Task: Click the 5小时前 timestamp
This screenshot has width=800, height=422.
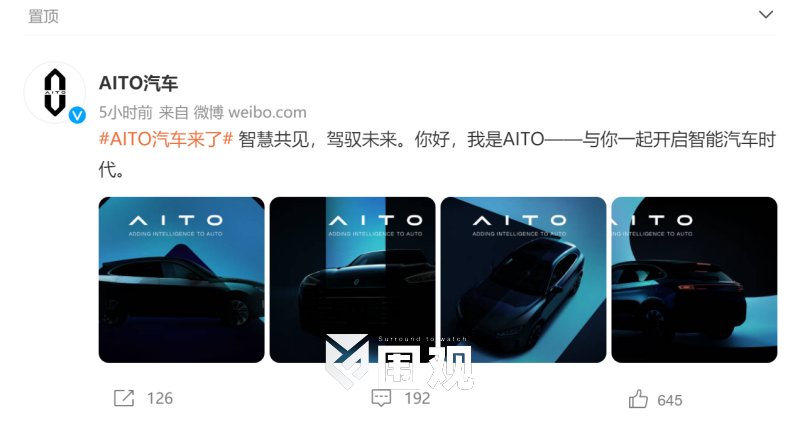Action: tap(126, 112)
